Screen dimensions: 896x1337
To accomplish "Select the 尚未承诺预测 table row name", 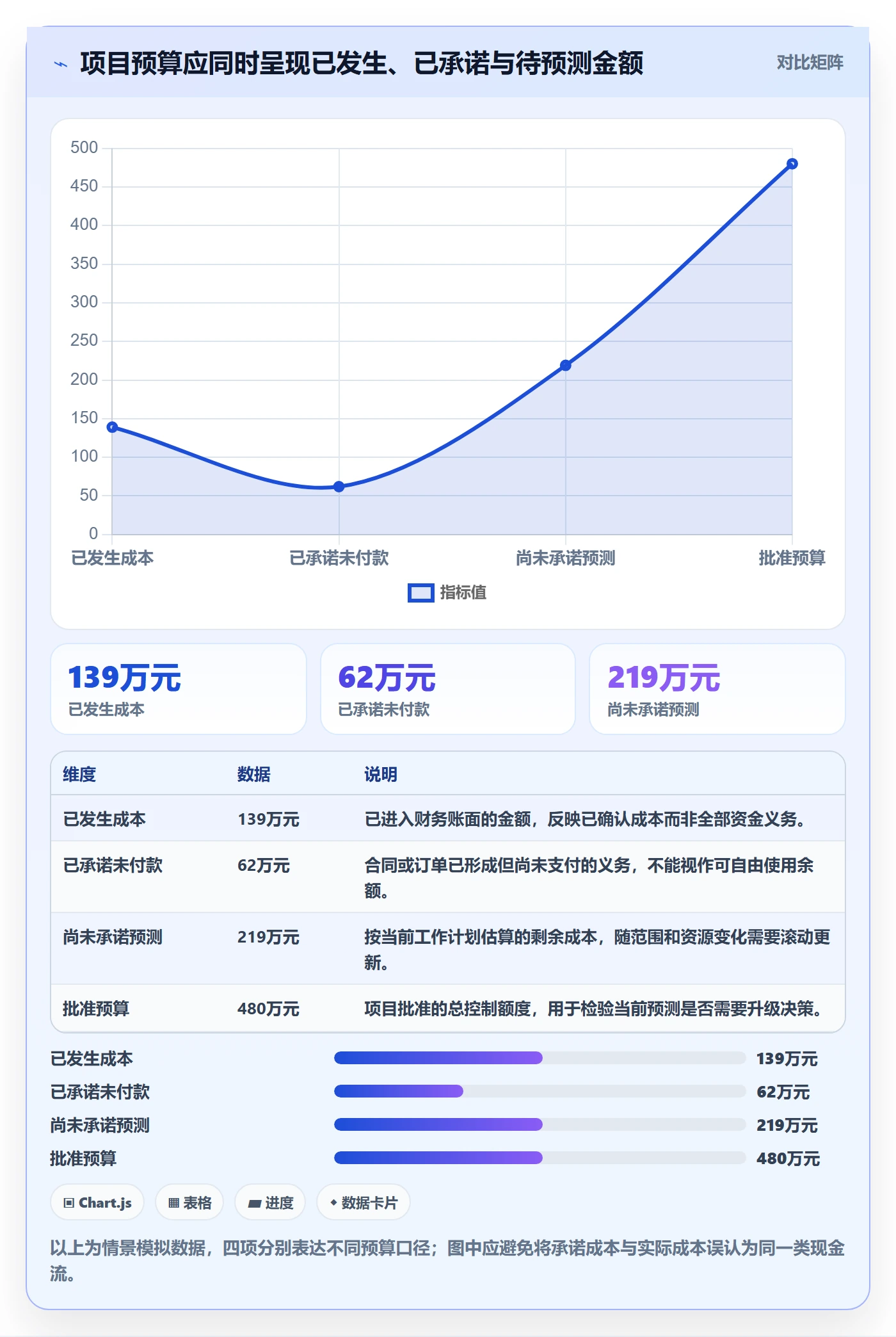I will point(113,937).
